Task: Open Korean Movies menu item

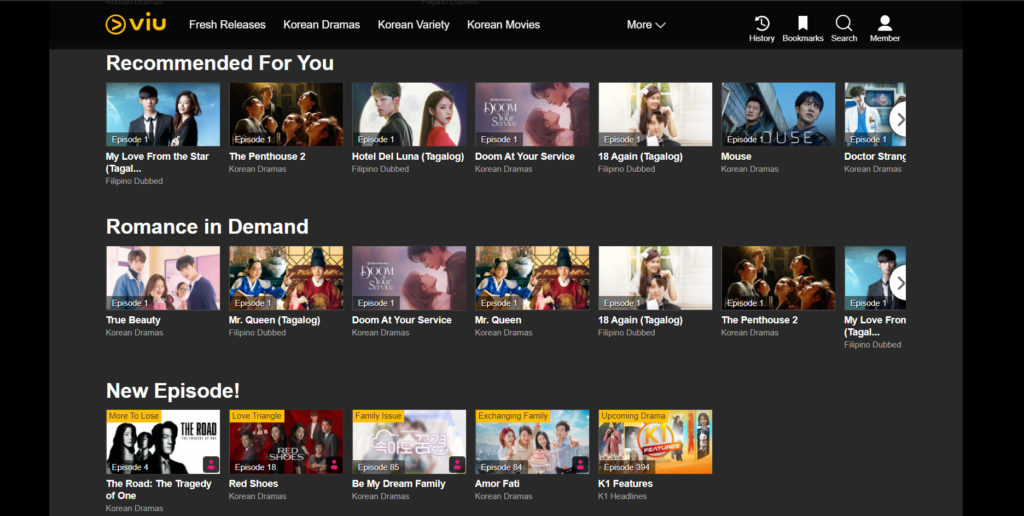Action: [503, 25]
